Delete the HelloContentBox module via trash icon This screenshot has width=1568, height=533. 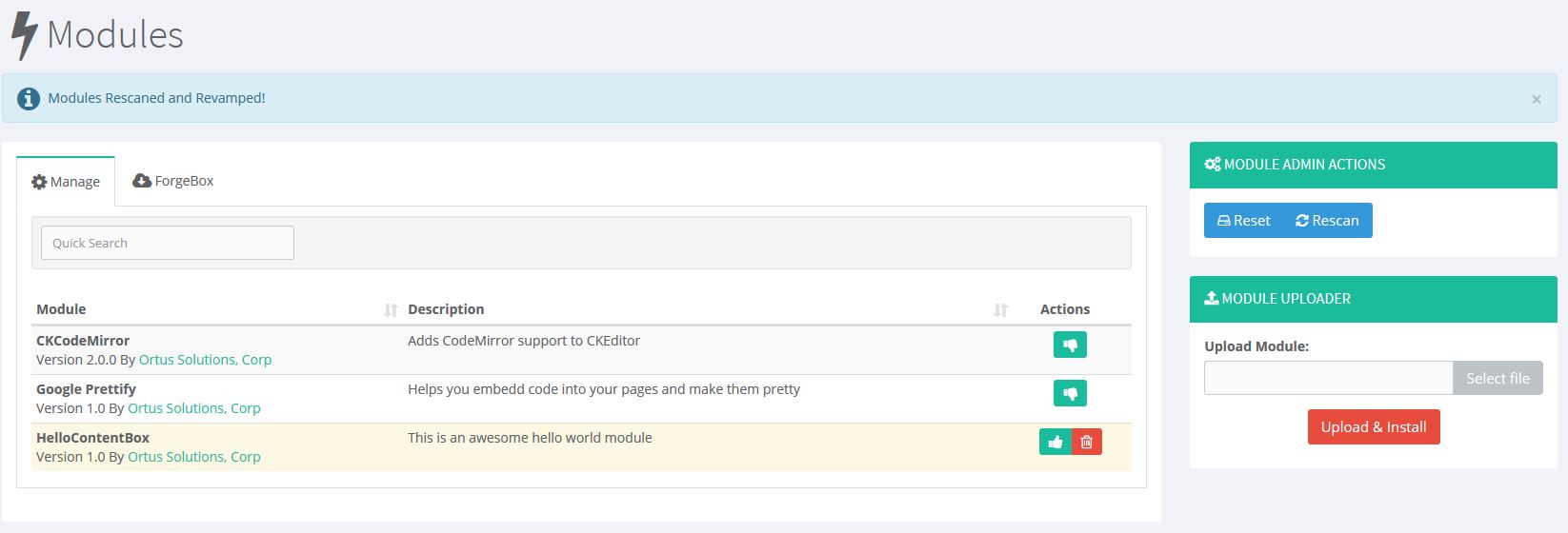pyautogui.click(x=1087, y=442)
